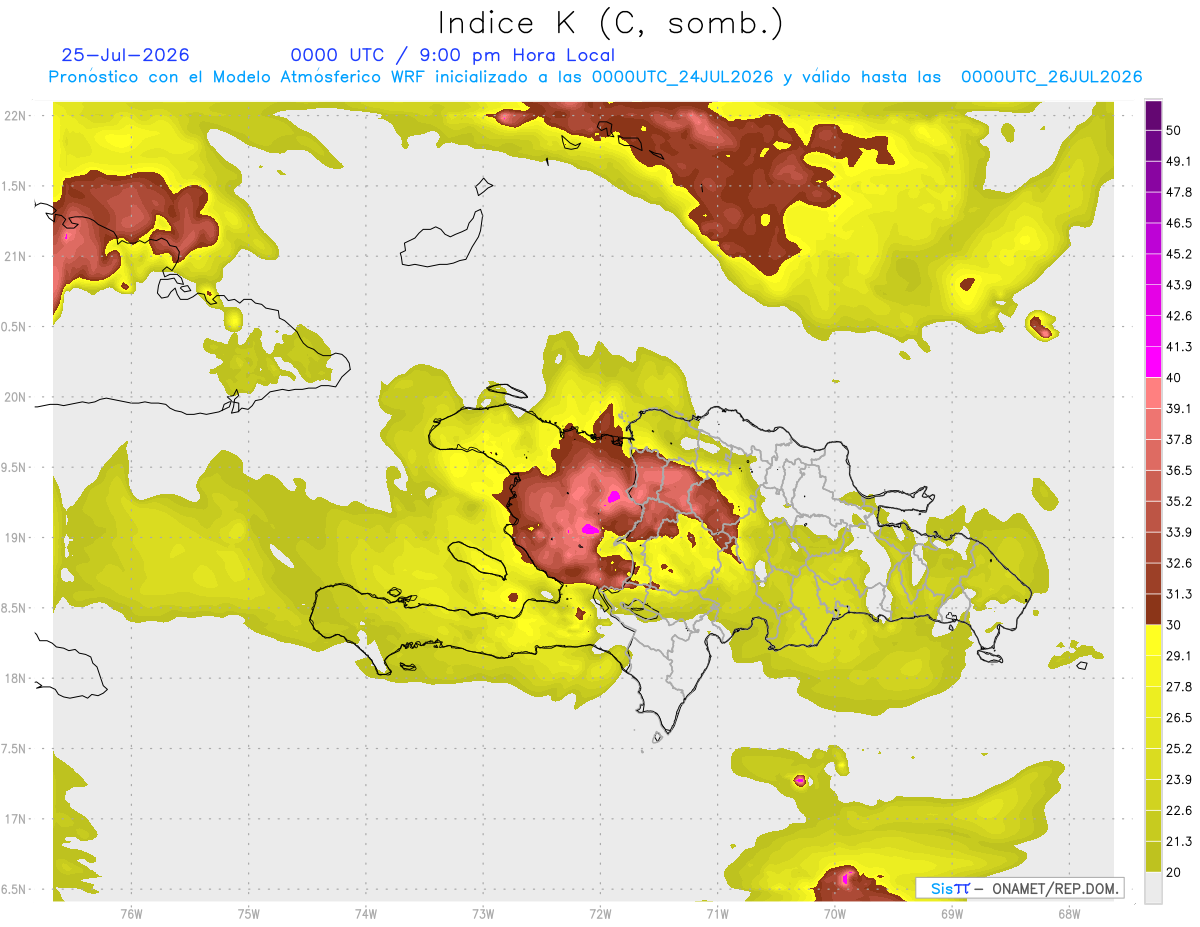The width and height of the screenshot is (1200, 927).
Task: Click the "74W" longitude label
Action: tap(365, 914)
